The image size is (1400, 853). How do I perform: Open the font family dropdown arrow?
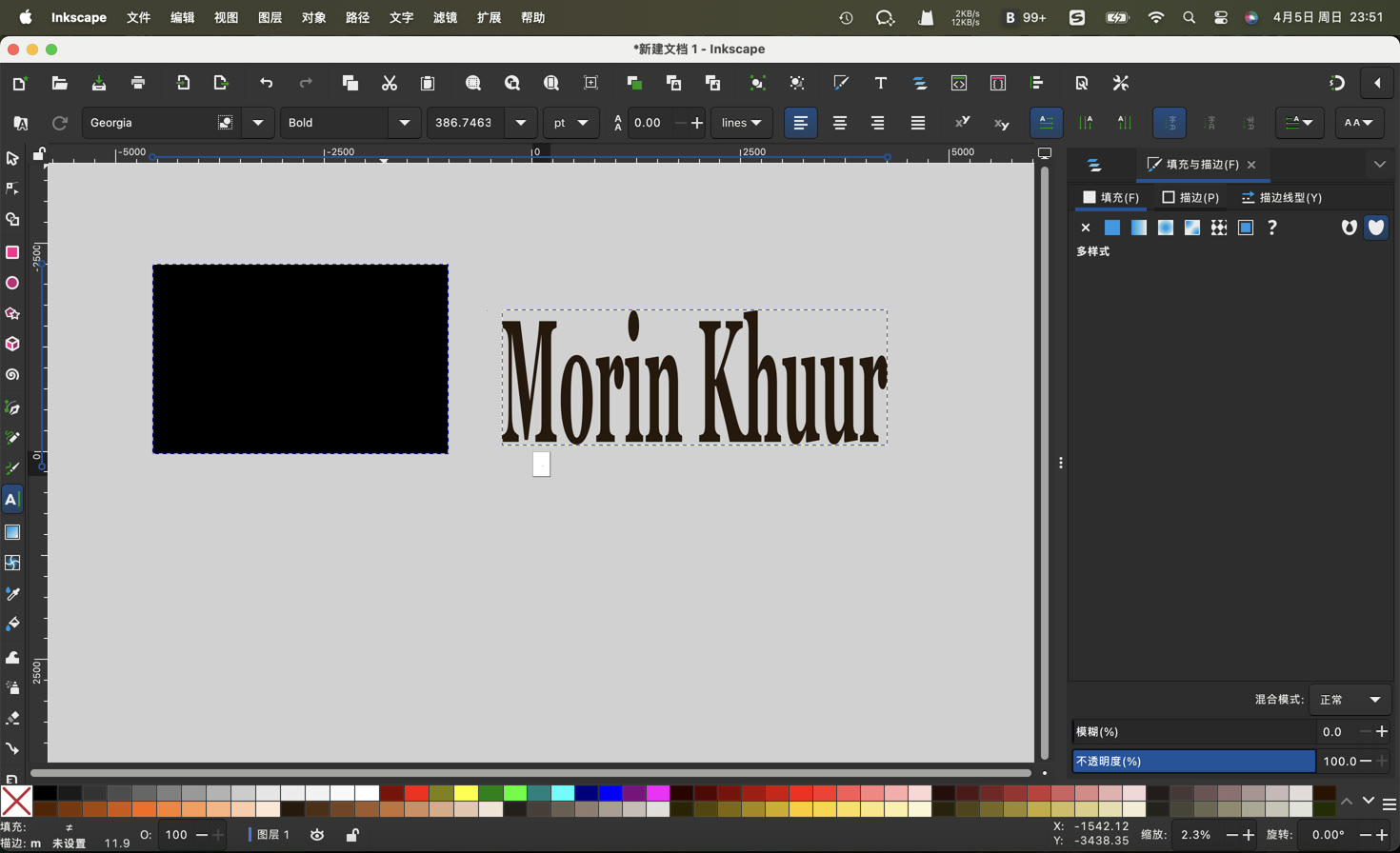(258, 123)
